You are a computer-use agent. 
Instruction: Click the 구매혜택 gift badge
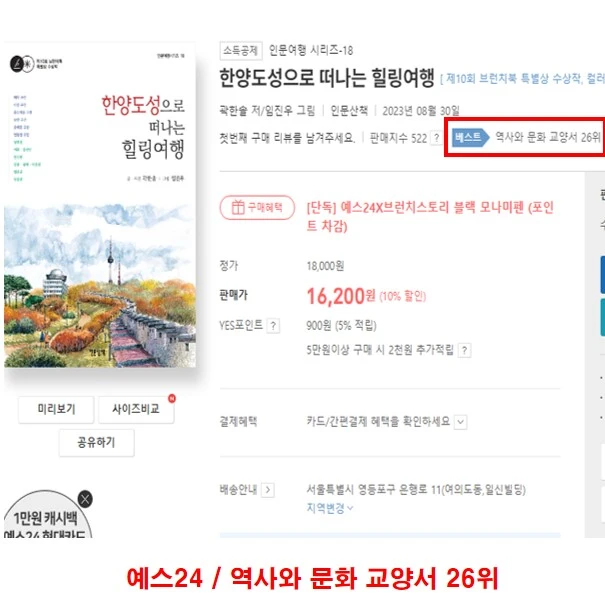click(x=257, y=208)
